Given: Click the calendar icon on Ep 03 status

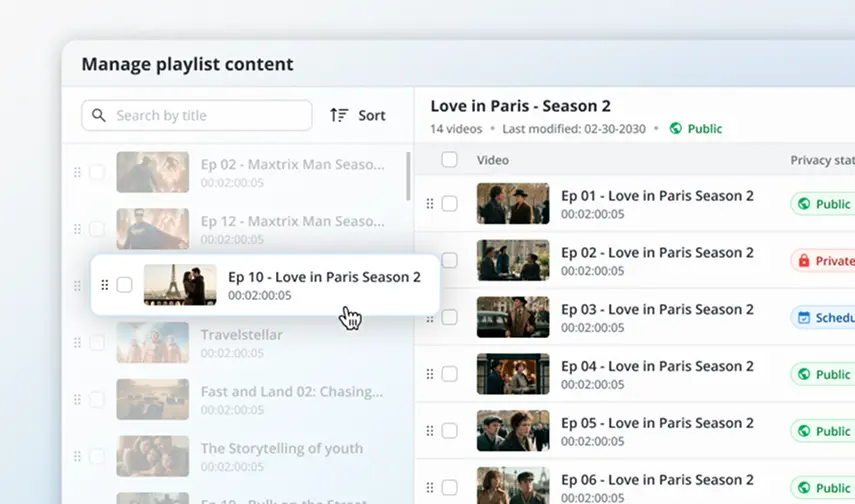Looking at the screenshot, I should 802,318.
